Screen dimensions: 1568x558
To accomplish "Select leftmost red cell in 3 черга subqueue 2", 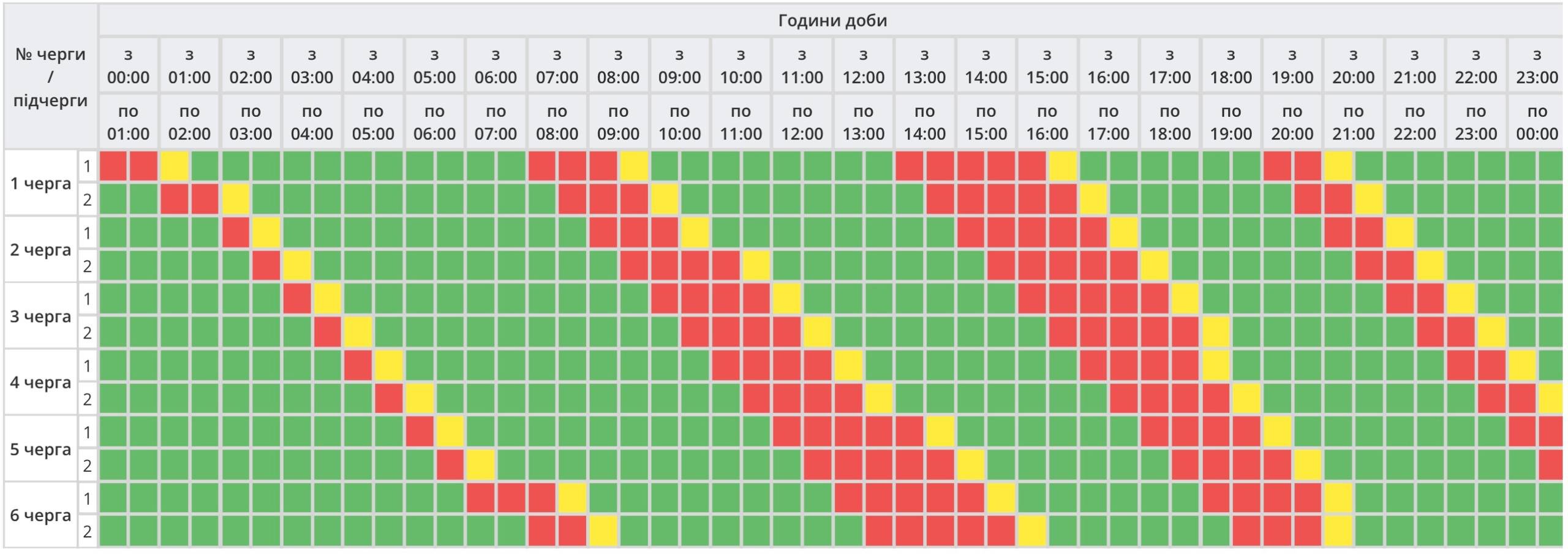I will coord(328,333).
